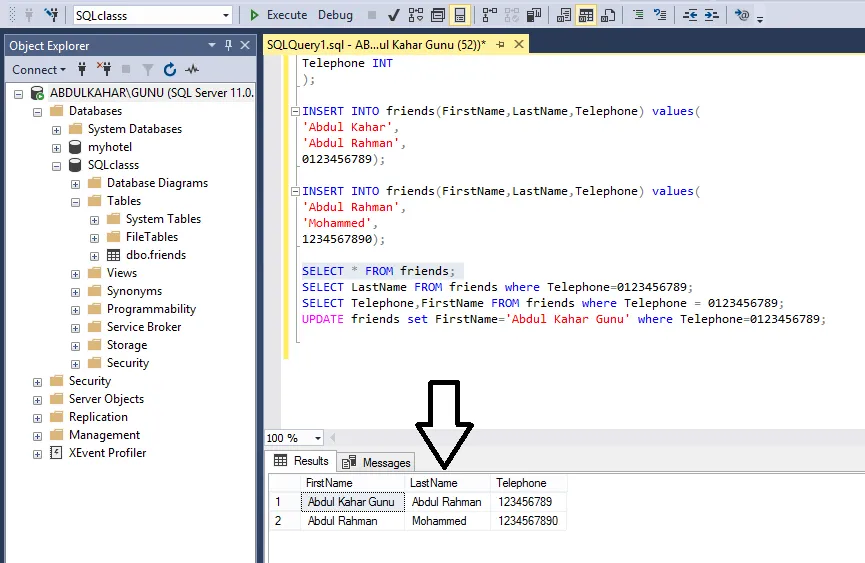Switch to the Results tab

[x=302, y=461]
